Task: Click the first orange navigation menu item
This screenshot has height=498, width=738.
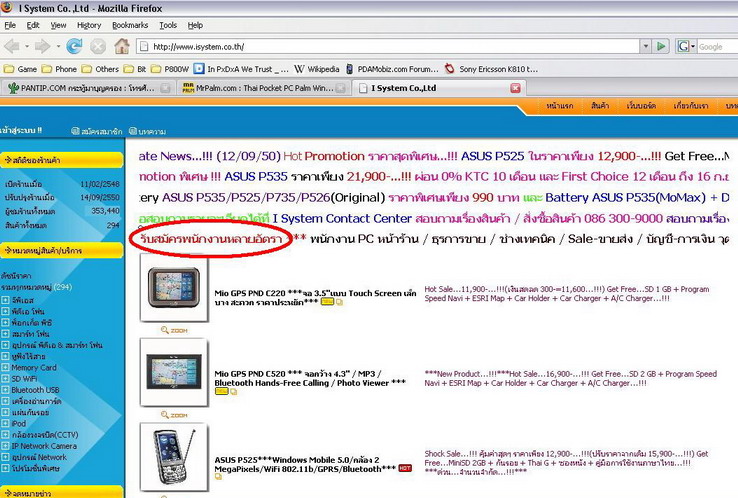Action: tap(560, 106)
